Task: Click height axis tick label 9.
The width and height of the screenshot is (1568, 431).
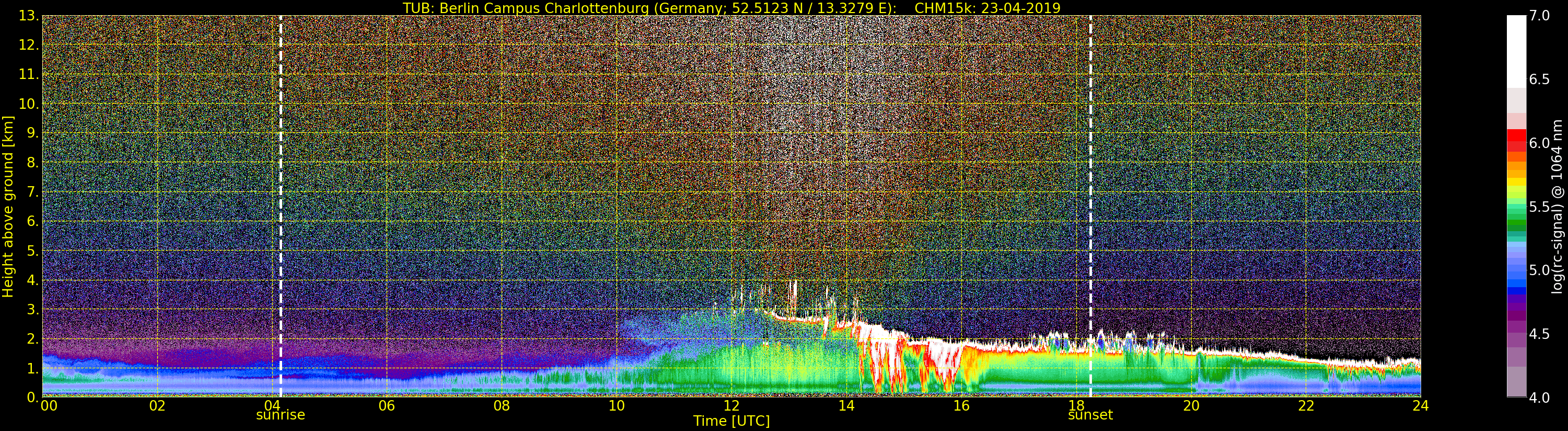Action: coord(32,133)
